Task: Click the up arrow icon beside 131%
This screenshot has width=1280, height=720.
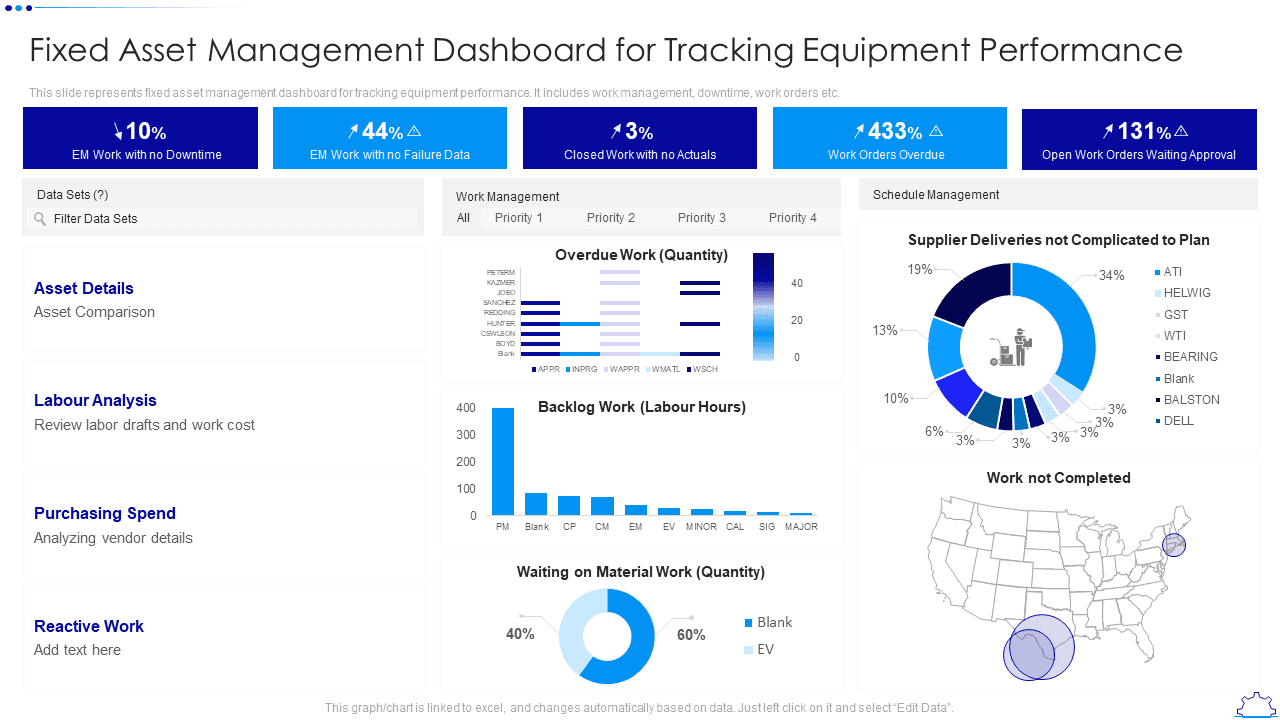Action: click(x=1108, y=131)
